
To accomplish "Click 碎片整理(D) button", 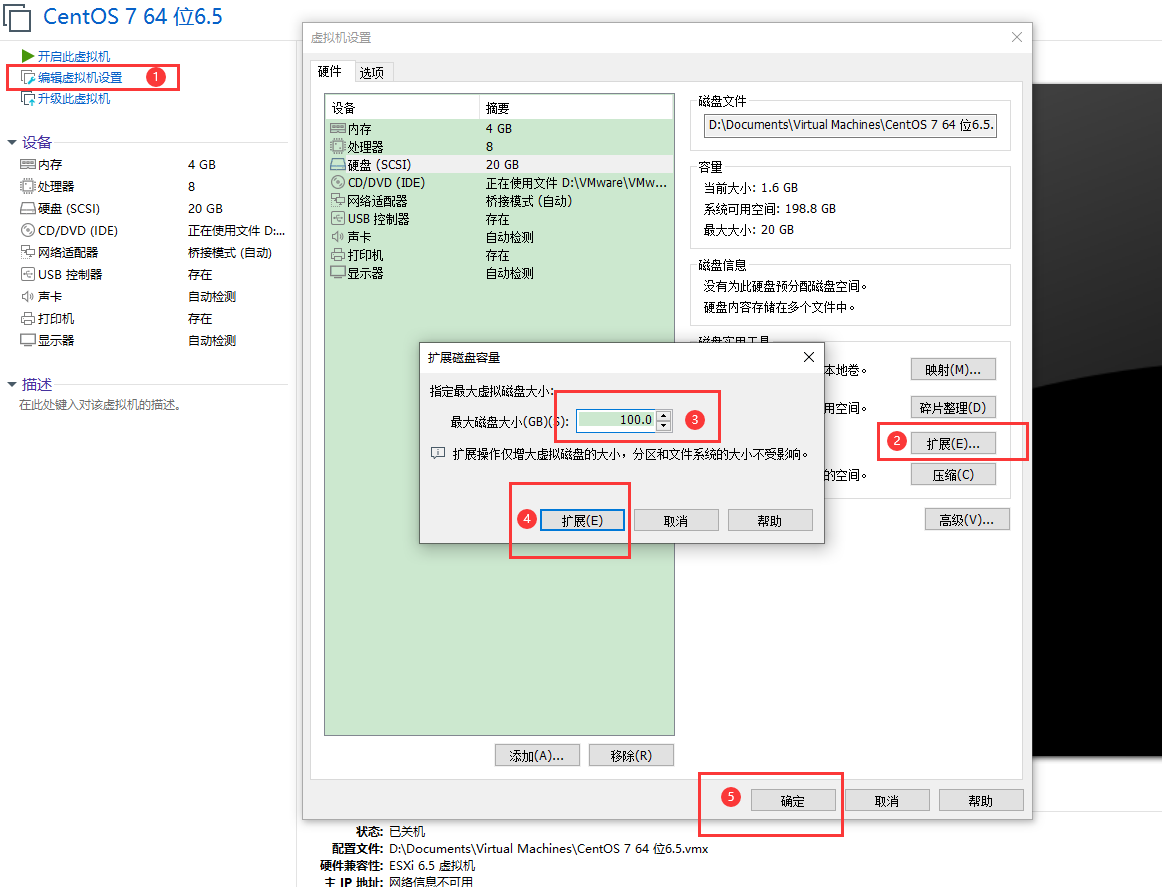I will click(x=953, y=408).
